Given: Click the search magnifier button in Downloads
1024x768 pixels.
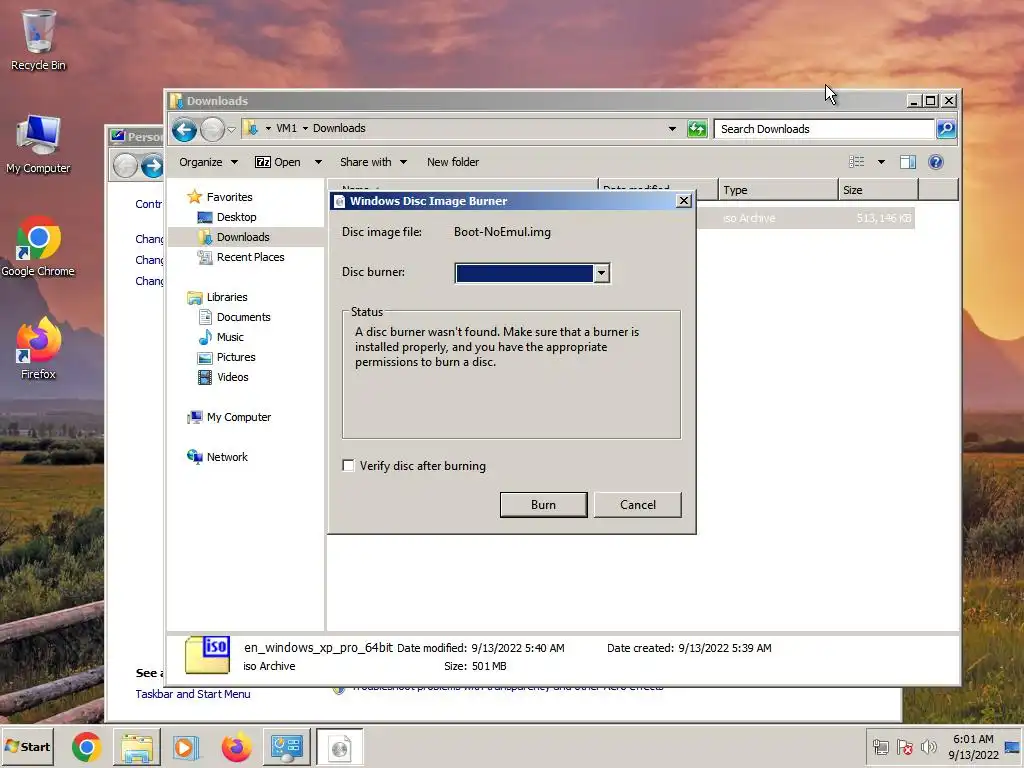Looking at the screenshot, I should pos(946,129).
